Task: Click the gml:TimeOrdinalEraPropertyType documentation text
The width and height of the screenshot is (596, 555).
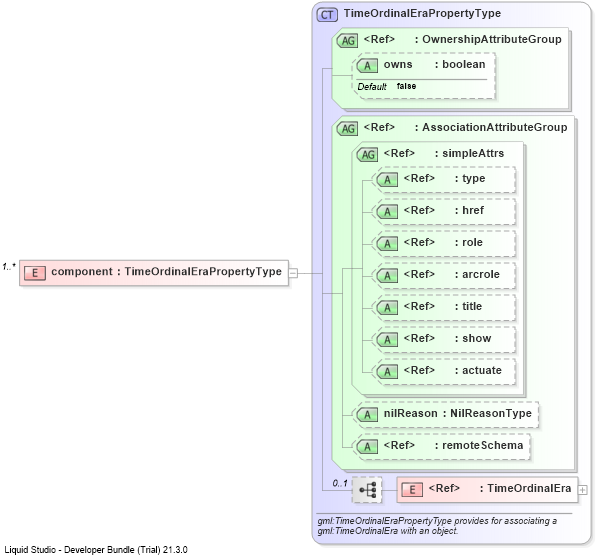Action: click(x=437, y=526)
